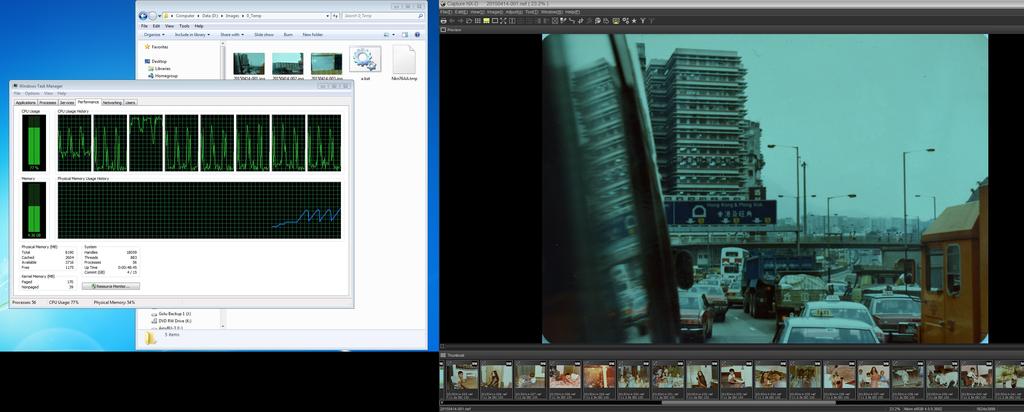Viewport: 1024px width, 412px height.
Task: Open the Adjust menu in Capture NX-D
Action: tap(513, 12)
